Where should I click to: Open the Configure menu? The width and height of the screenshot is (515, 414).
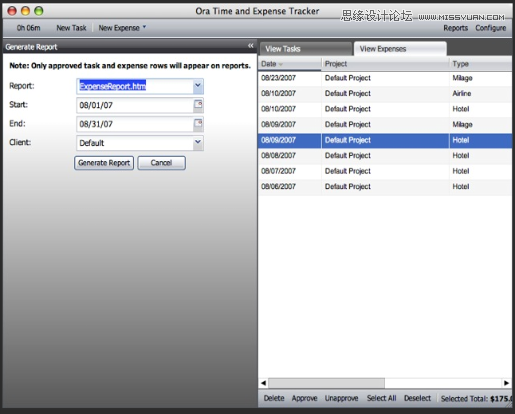pos(491,28)
